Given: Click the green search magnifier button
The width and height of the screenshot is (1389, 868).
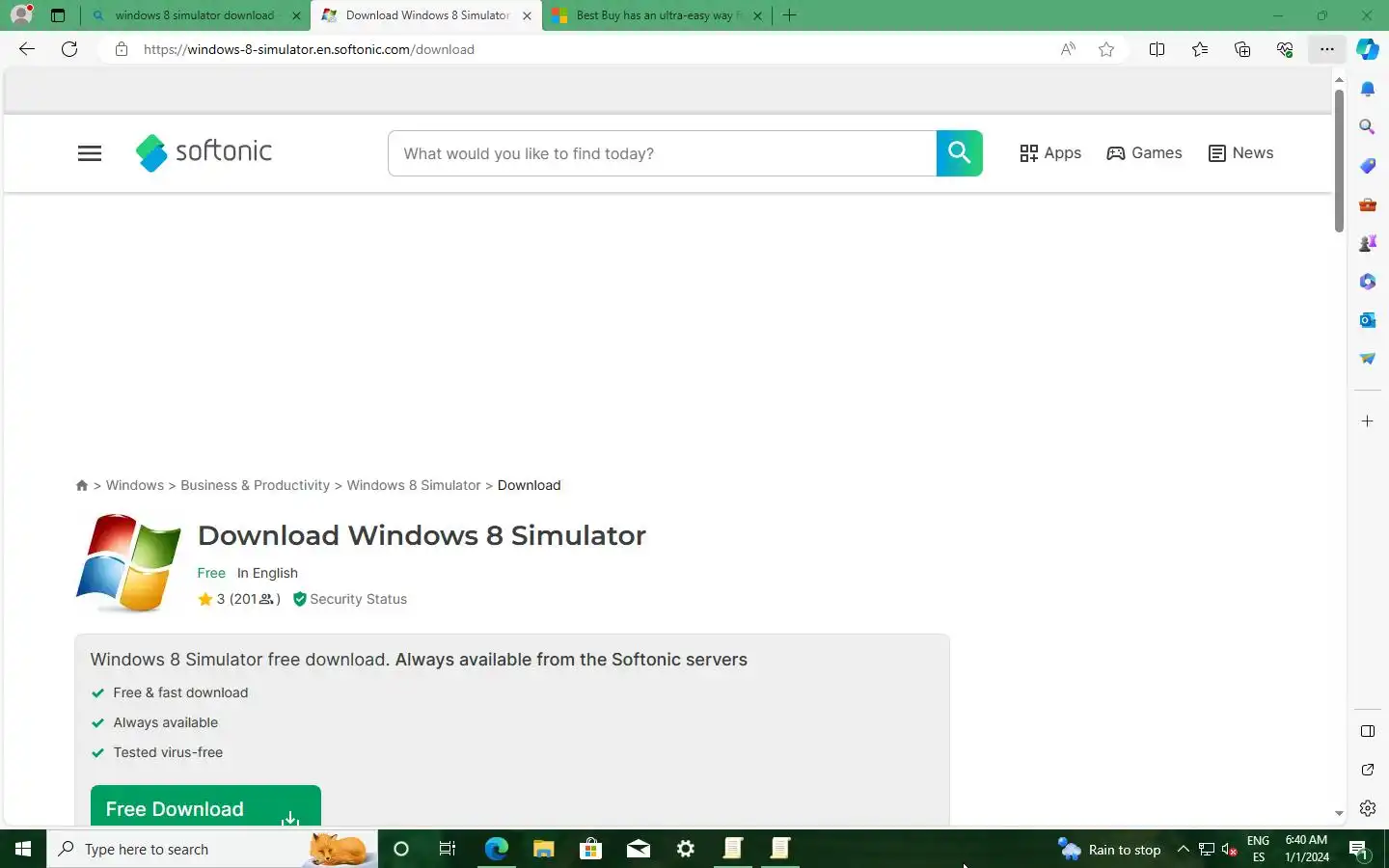Looking at the screenshot, I should [959, 153].
